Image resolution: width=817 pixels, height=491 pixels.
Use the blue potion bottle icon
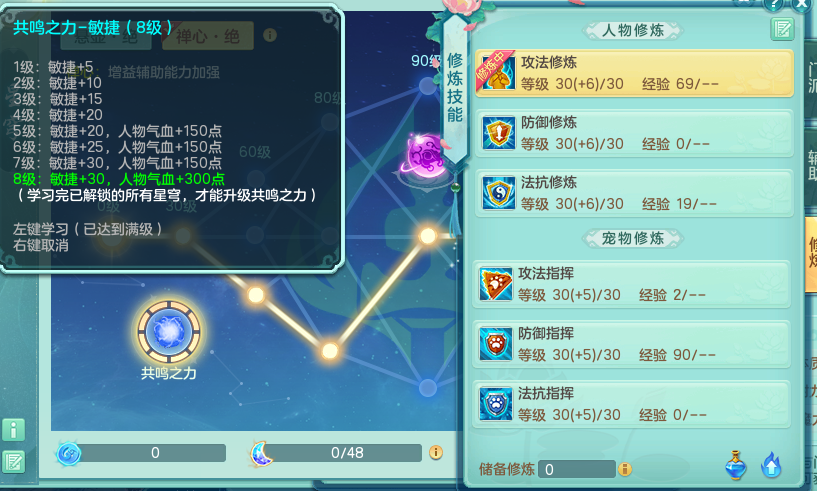point(735,465)
